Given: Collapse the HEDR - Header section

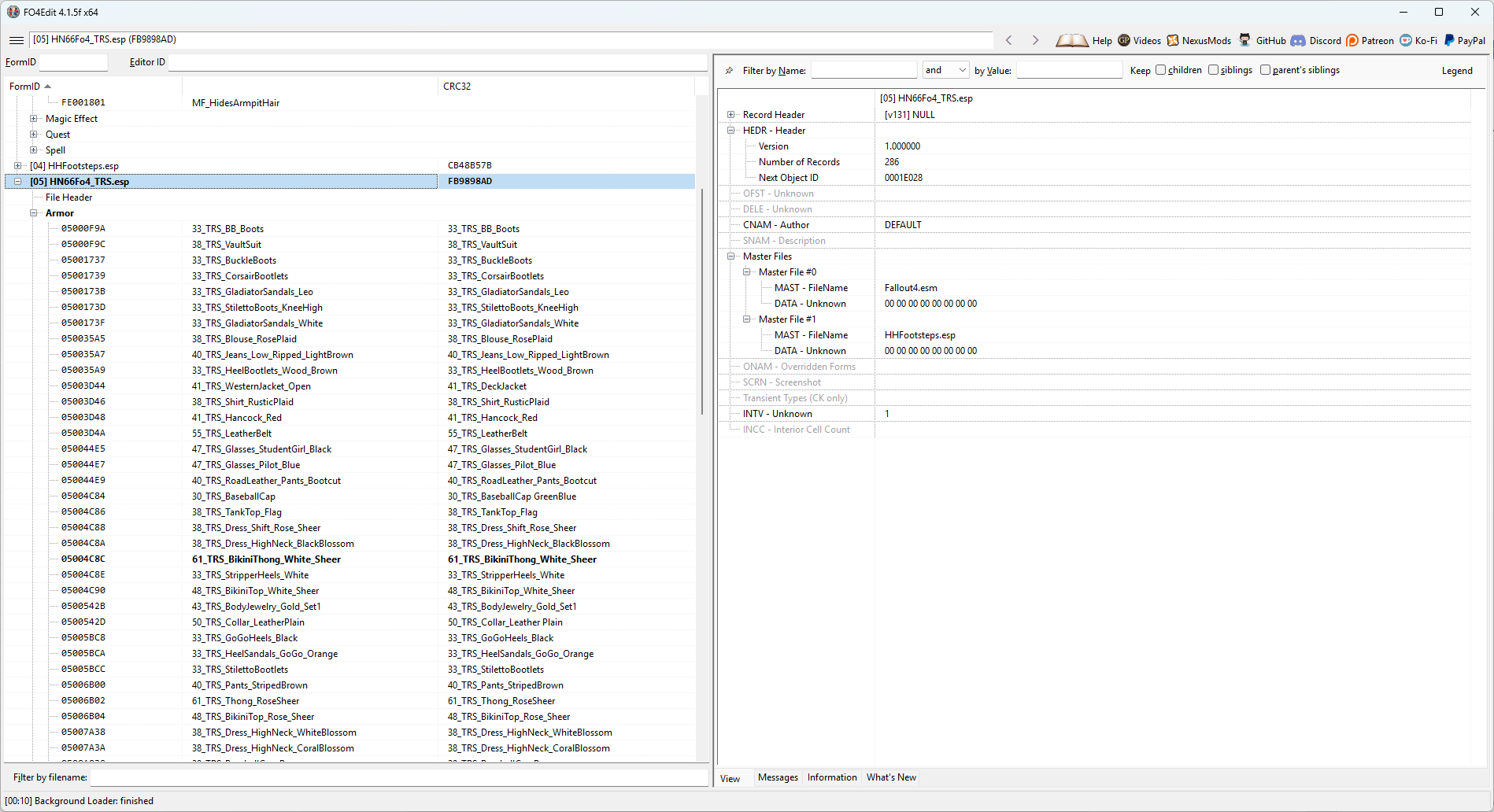Looking at the screenshot, I should (731, 131).
